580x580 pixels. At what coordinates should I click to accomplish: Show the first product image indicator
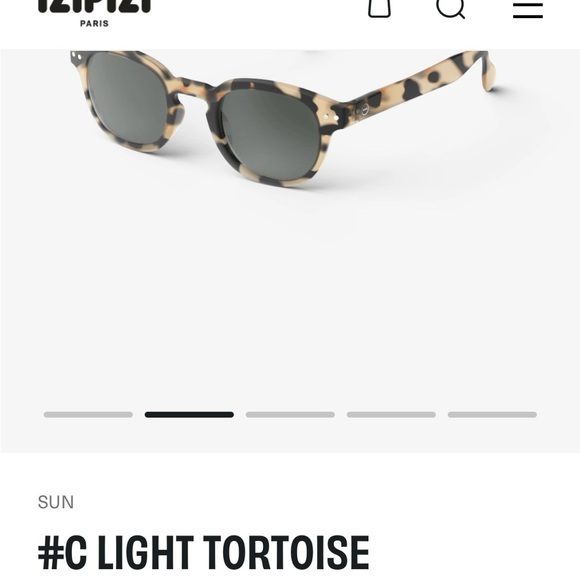(88, 415)
